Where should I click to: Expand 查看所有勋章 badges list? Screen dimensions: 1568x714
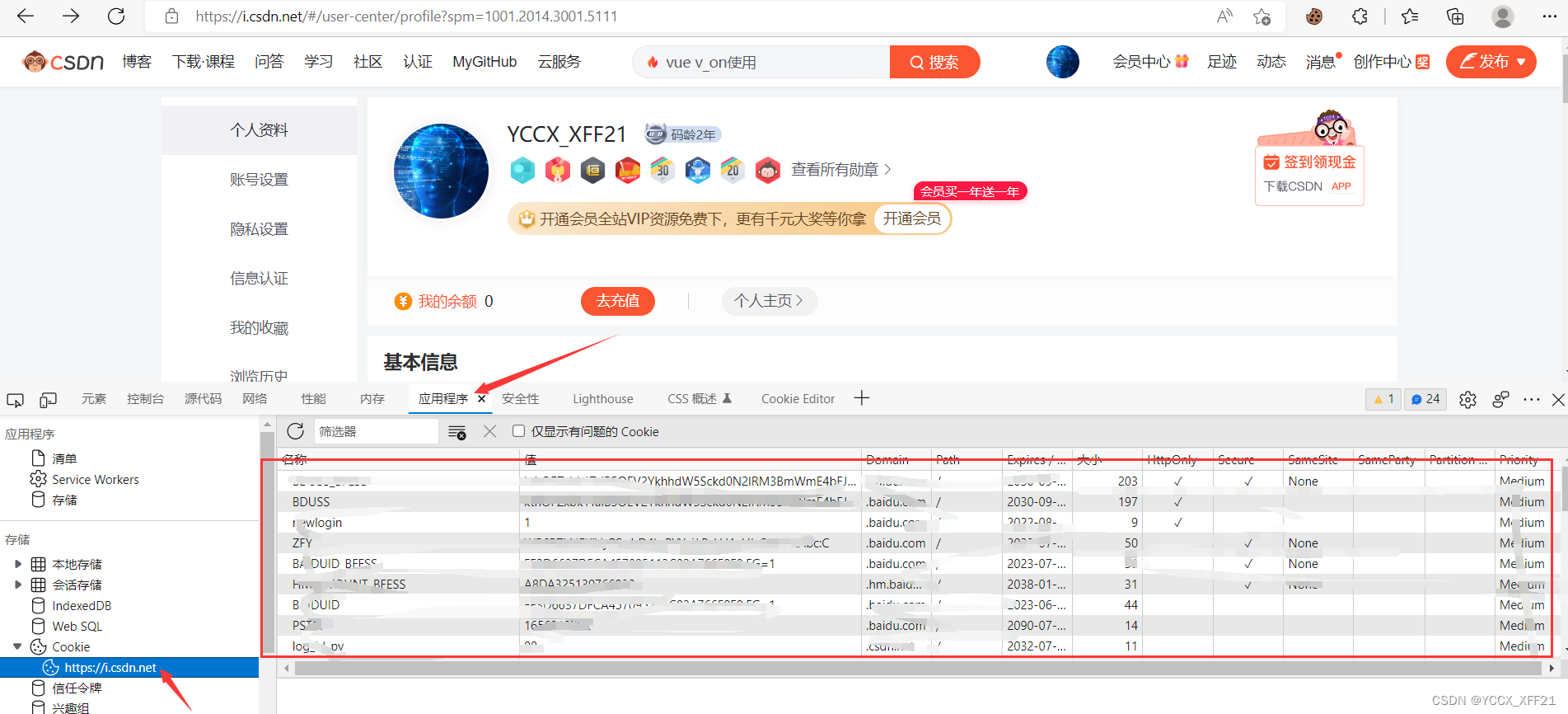coord(841,170)
